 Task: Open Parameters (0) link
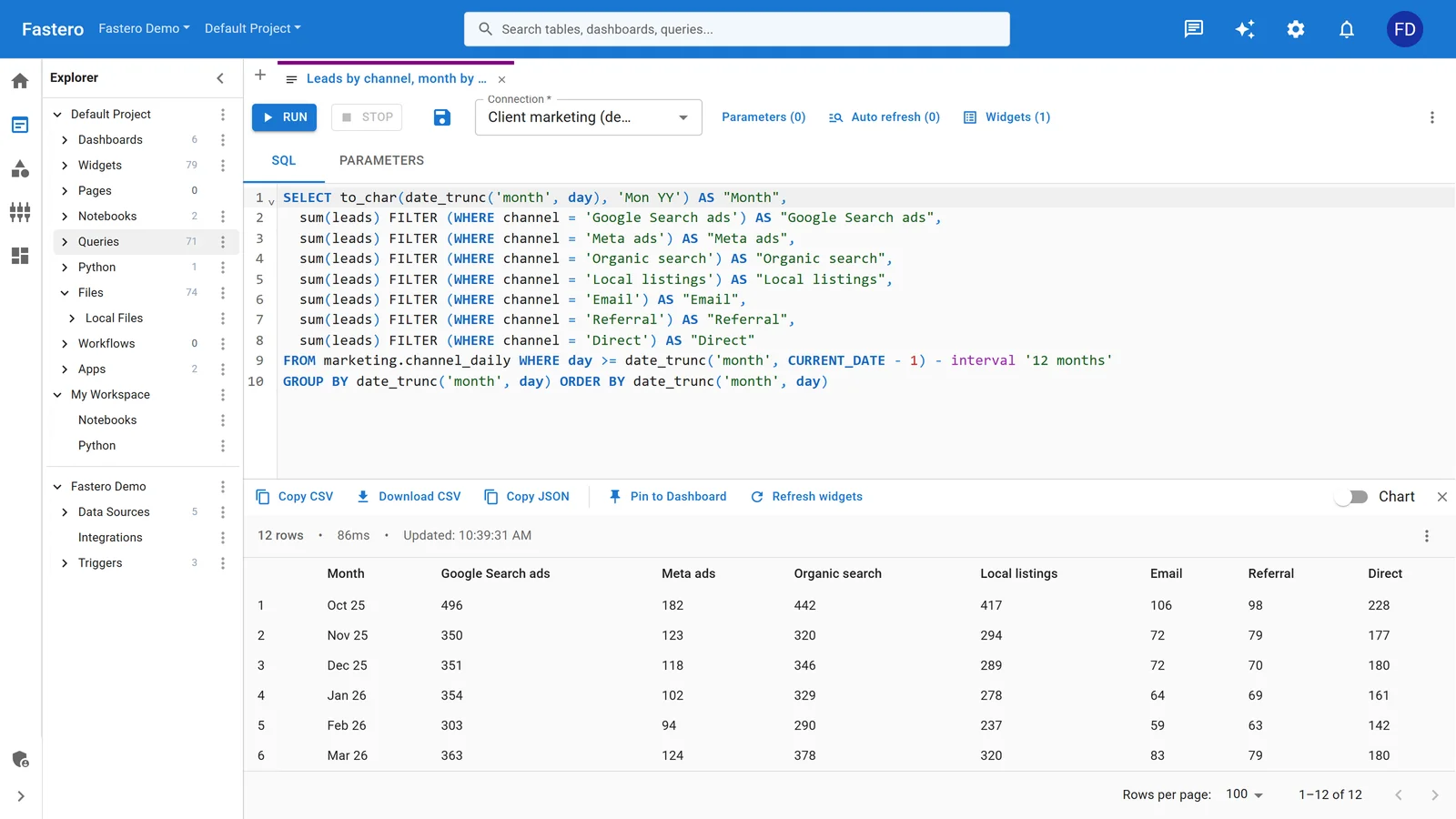point(763,117)
